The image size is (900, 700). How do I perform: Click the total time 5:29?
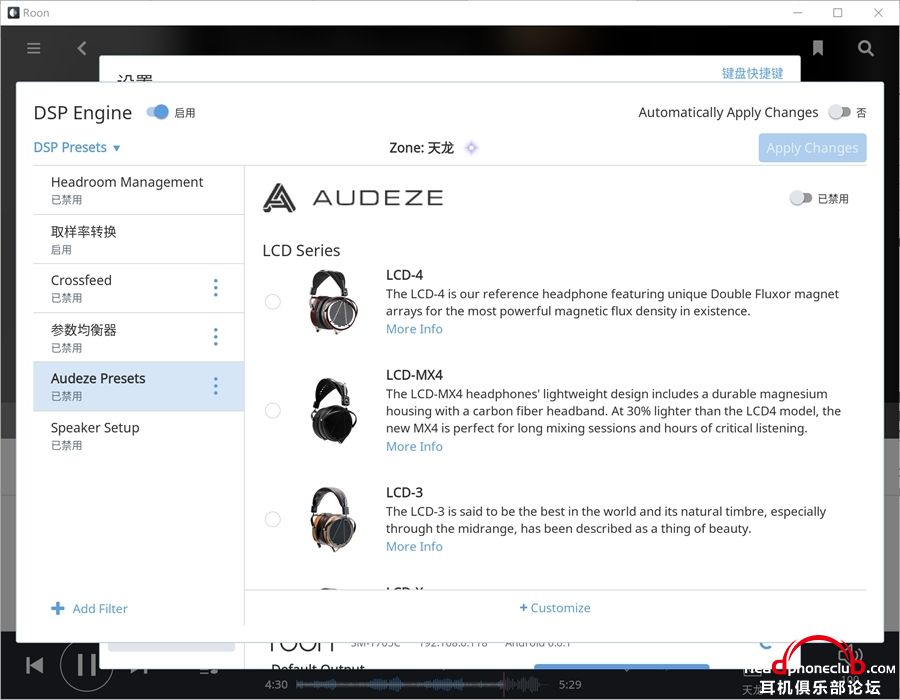coord(570,685)
